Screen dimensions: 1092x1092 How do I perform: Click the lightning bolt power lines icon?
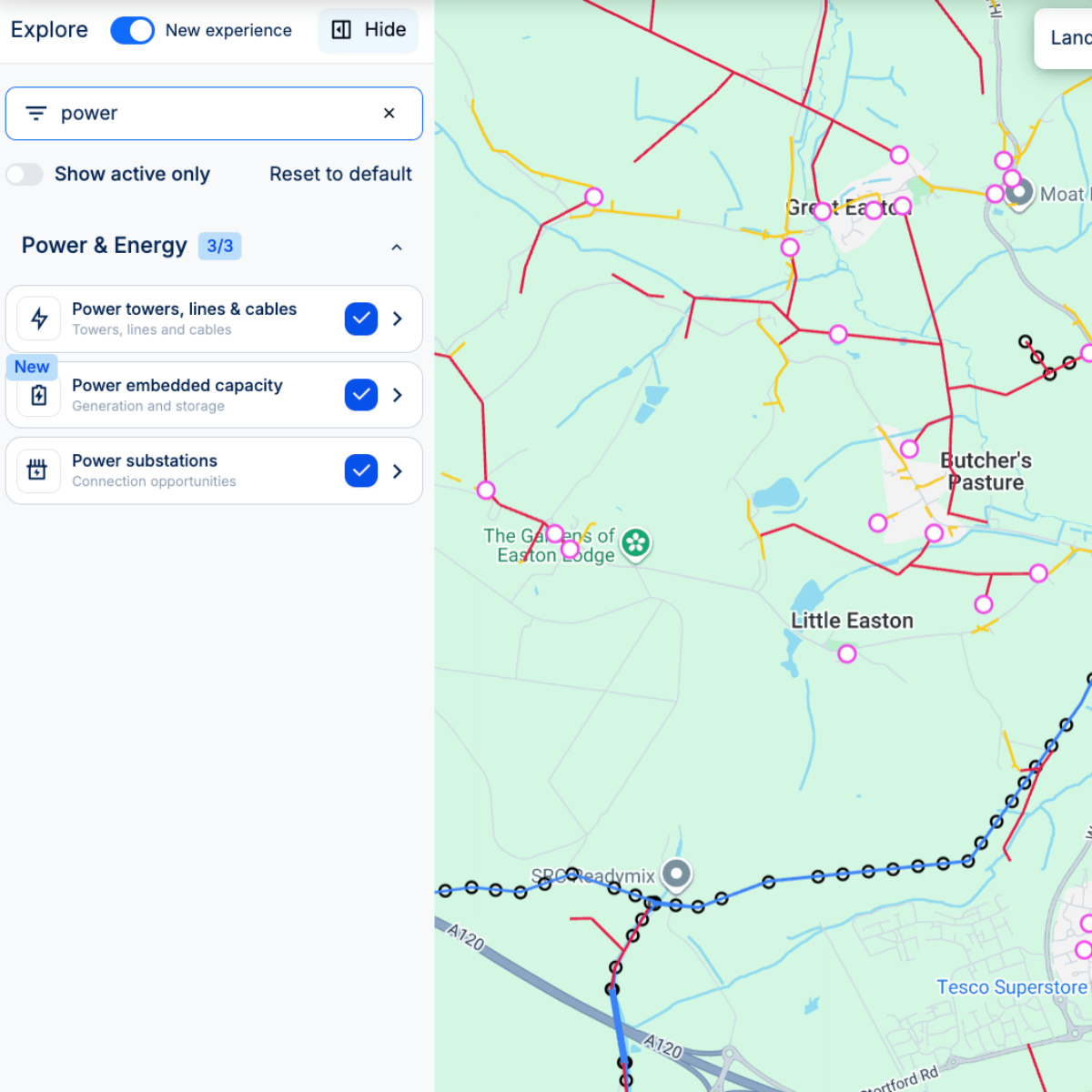click(39, 318)
